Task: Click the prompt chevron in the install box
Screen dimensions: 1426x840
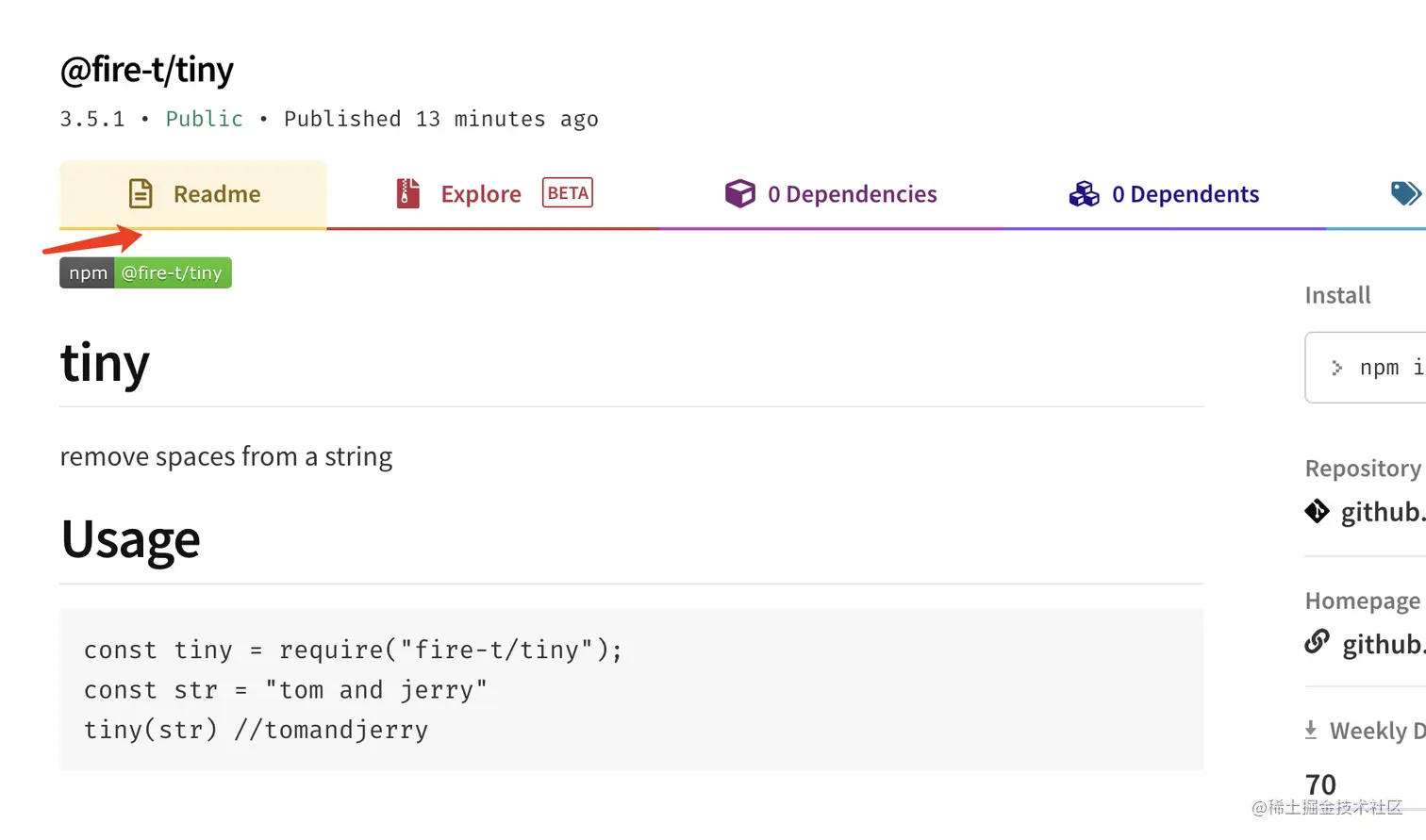Action: [x=1336, y=368]
